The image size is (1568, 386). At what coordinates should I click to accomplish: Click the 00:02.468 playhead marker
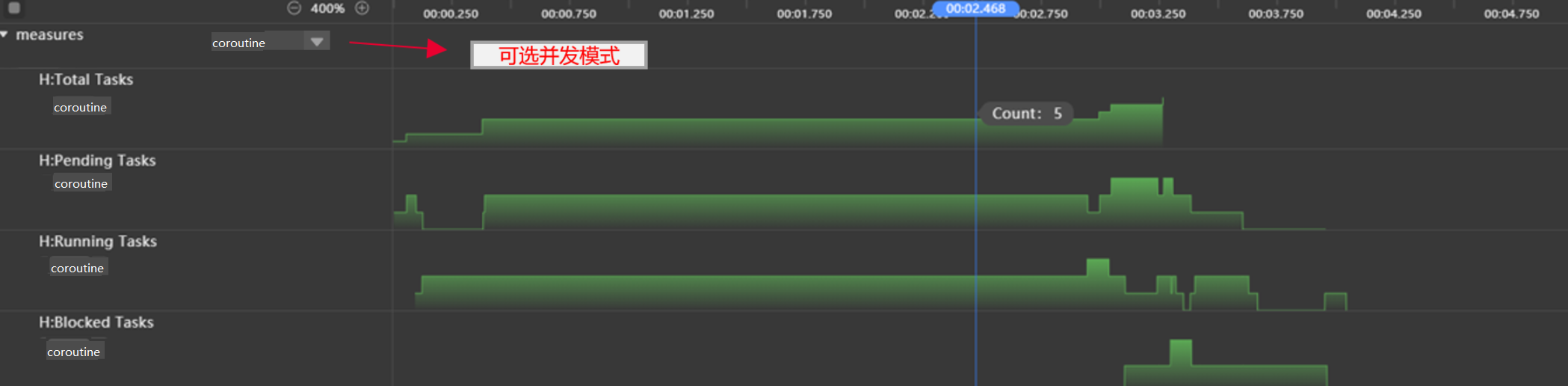[975, 9]
